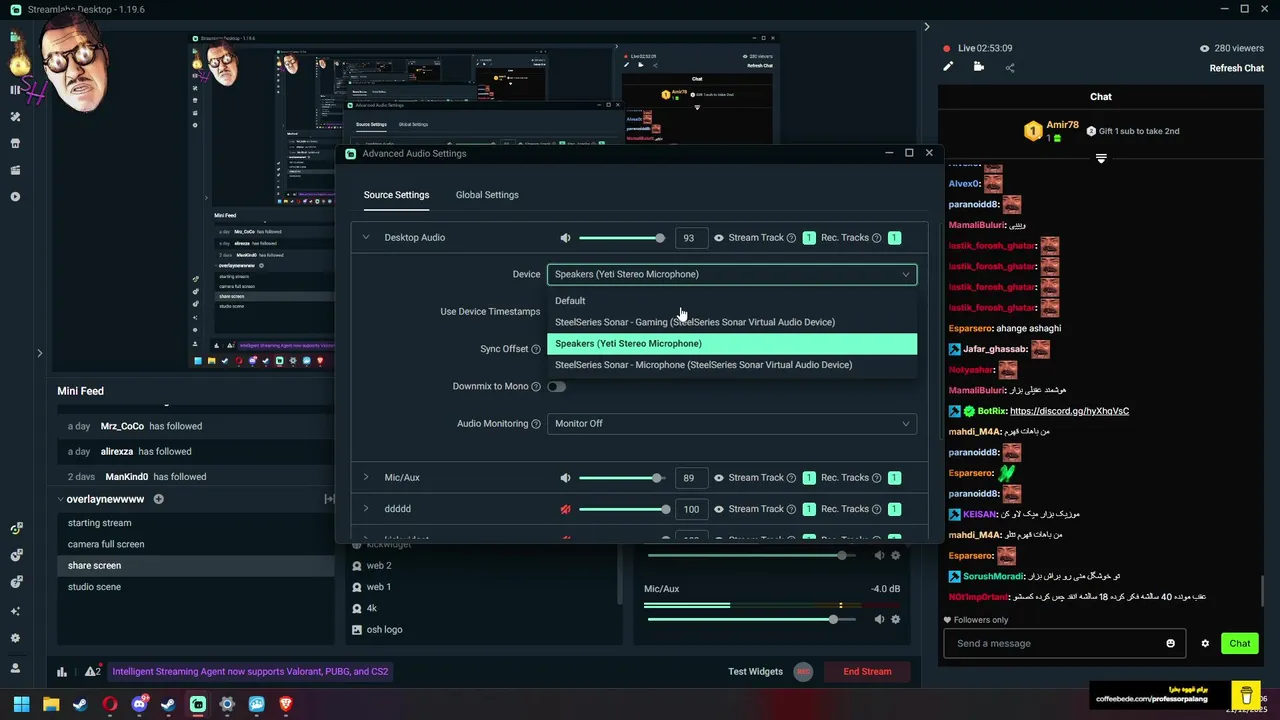Viewport: 1280px width, 720px height.
Task: Switch to Source Settings tab
Action: click(396, 195)
